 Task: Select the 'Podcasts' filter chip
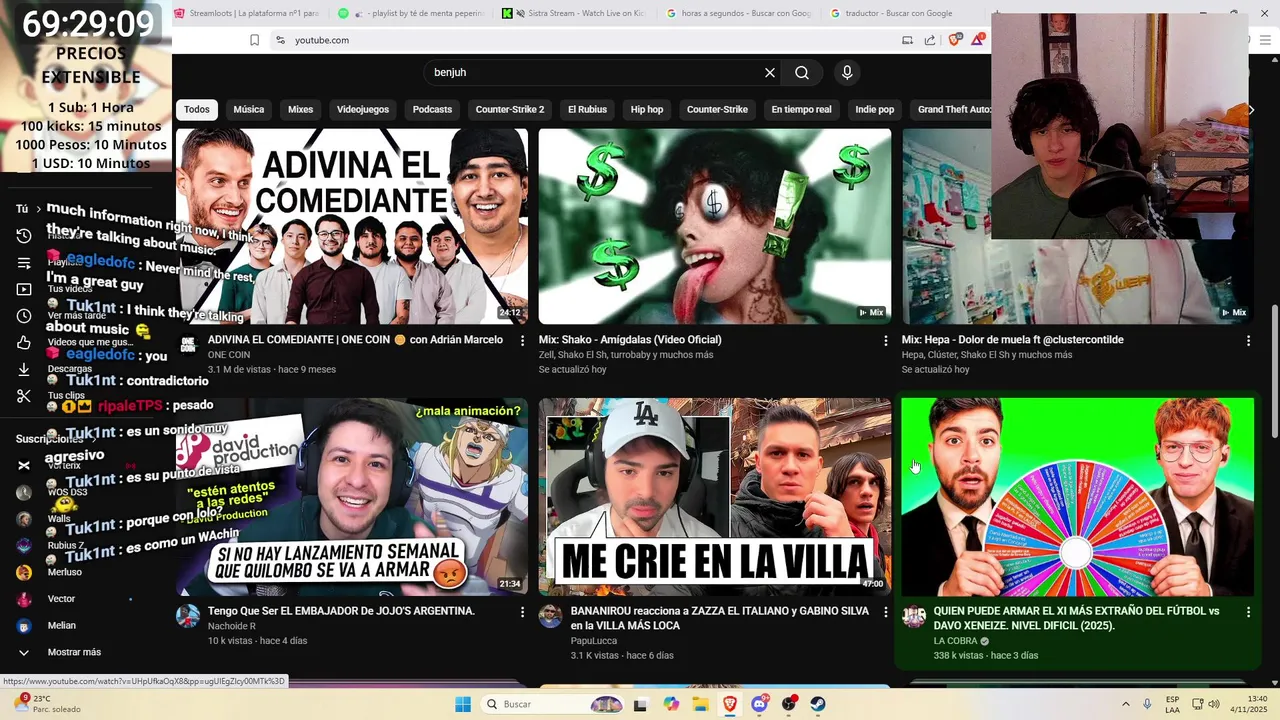432,109
